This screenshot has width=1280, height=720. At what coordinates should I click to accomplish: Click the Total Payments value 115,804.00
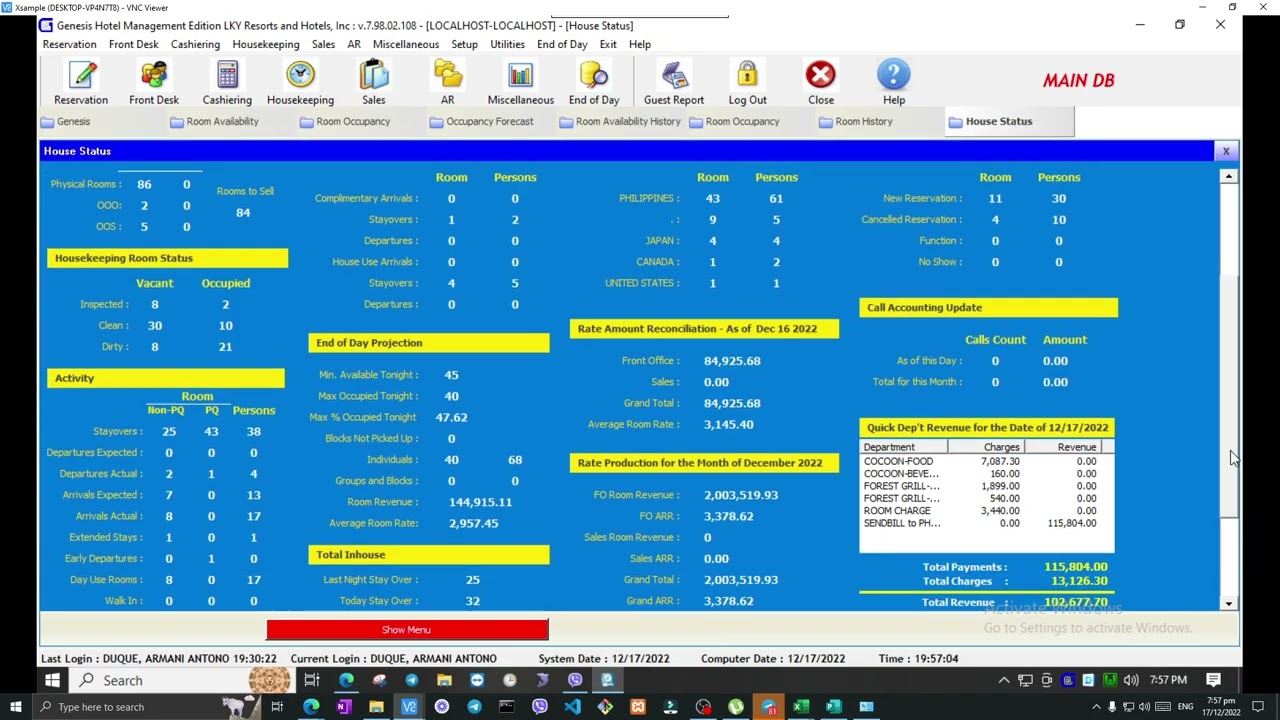pyautogui.click(x=1076, y=567)
